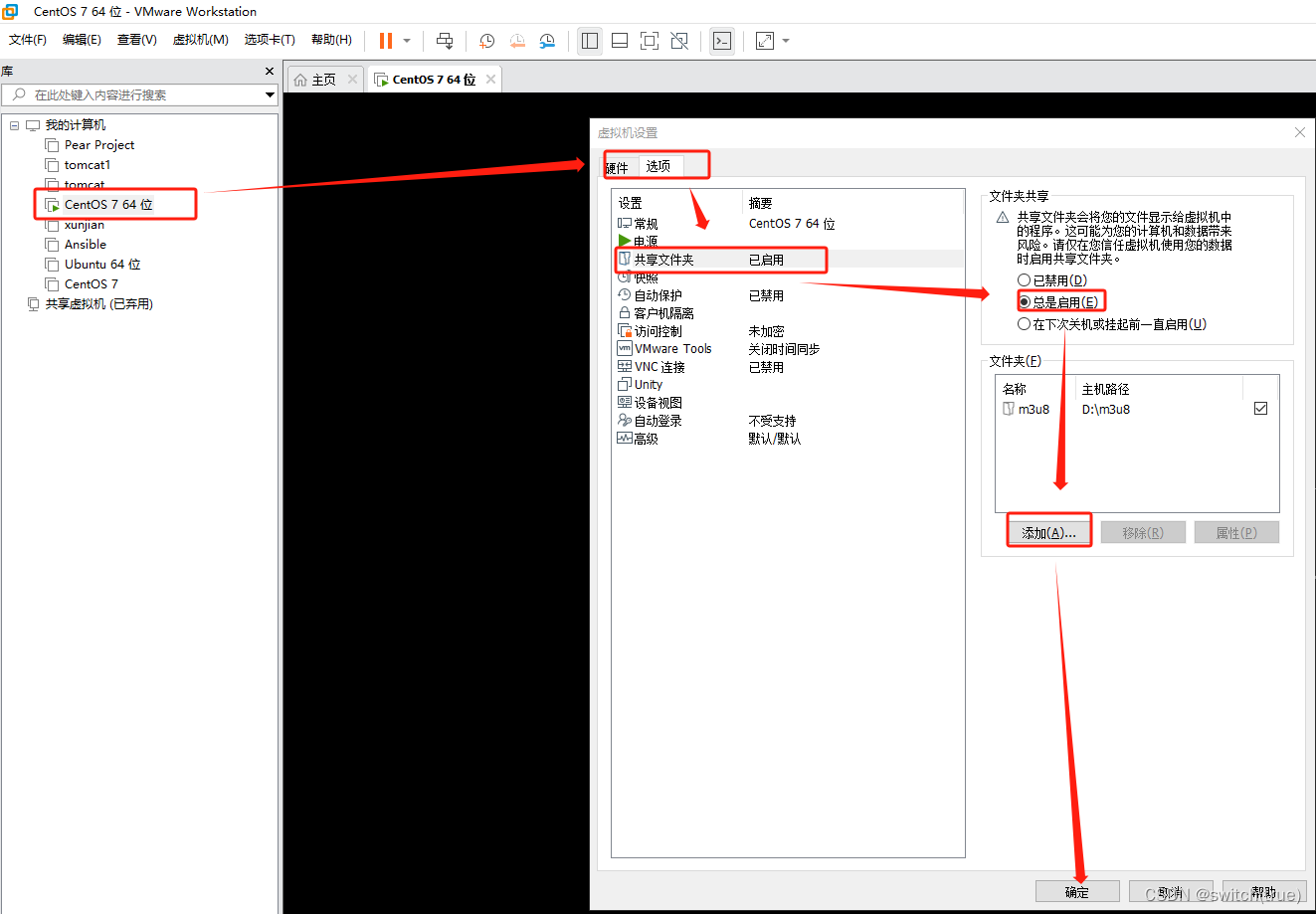Select 已禁用 to disable folder sharing
This screenshot has height=914, width=1316.
click(x=1024, y=279)
